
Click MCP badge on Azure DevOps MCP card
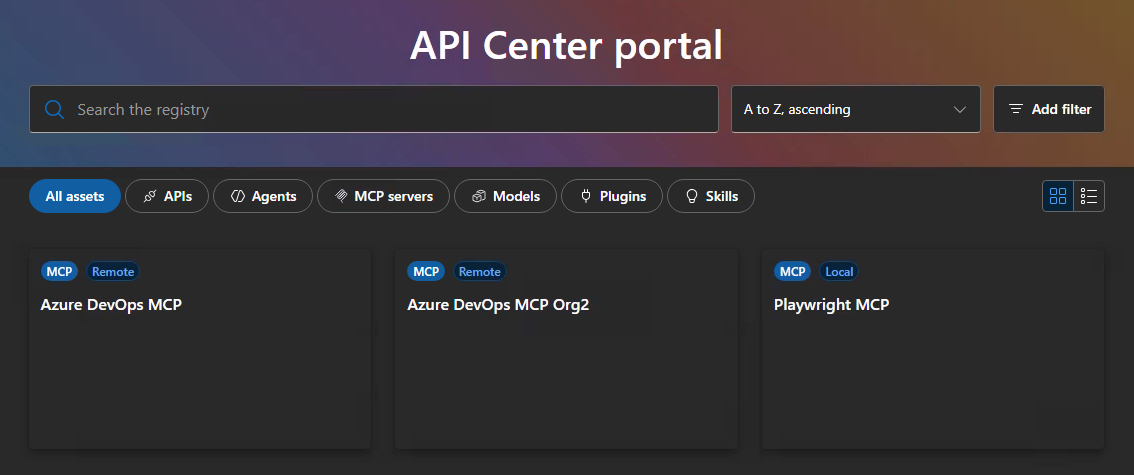coord(59,272)
